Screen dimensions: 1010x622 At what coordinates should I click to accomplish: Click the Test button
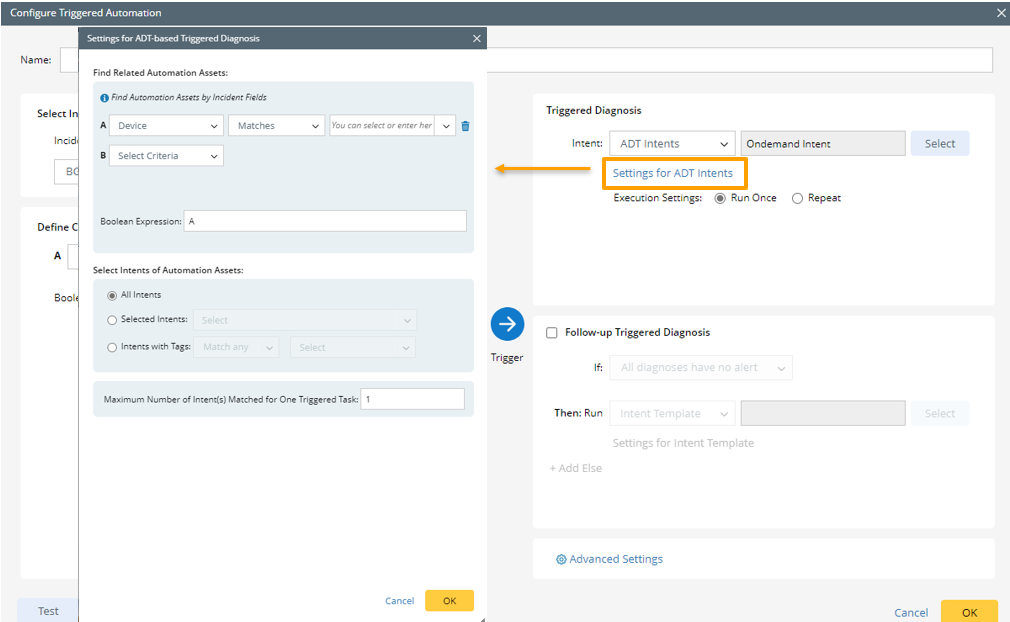pyautogui.click(x=48, y=610)
